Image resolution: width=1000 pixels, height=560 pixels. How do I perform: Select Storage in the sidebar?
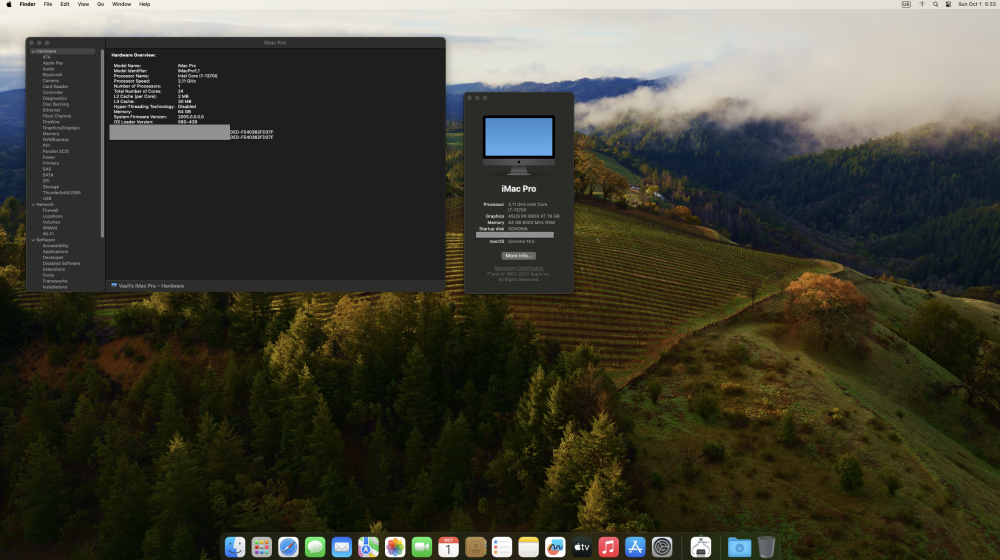coord(51,187)
